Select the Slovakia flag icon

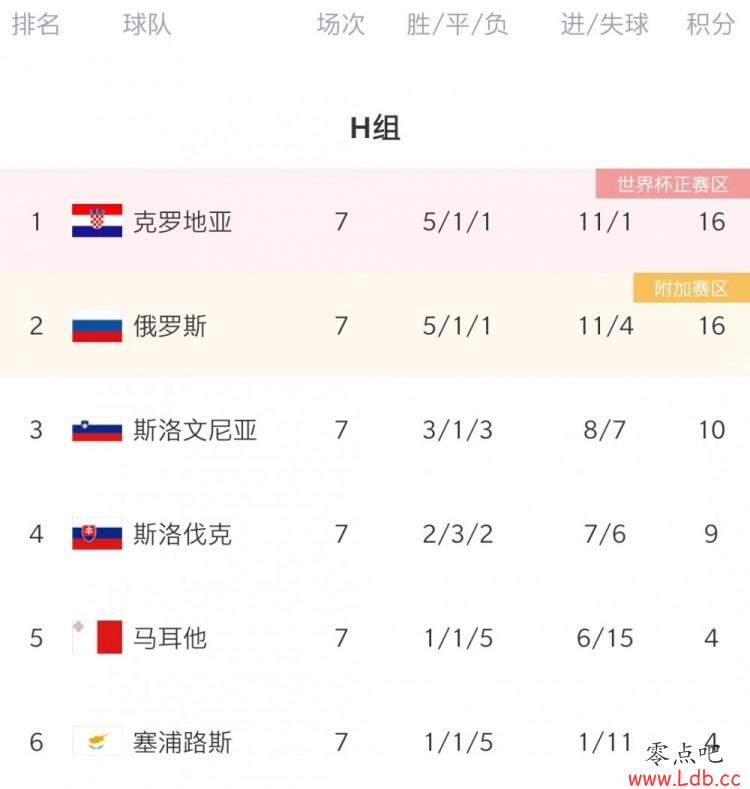pos(97,533)
